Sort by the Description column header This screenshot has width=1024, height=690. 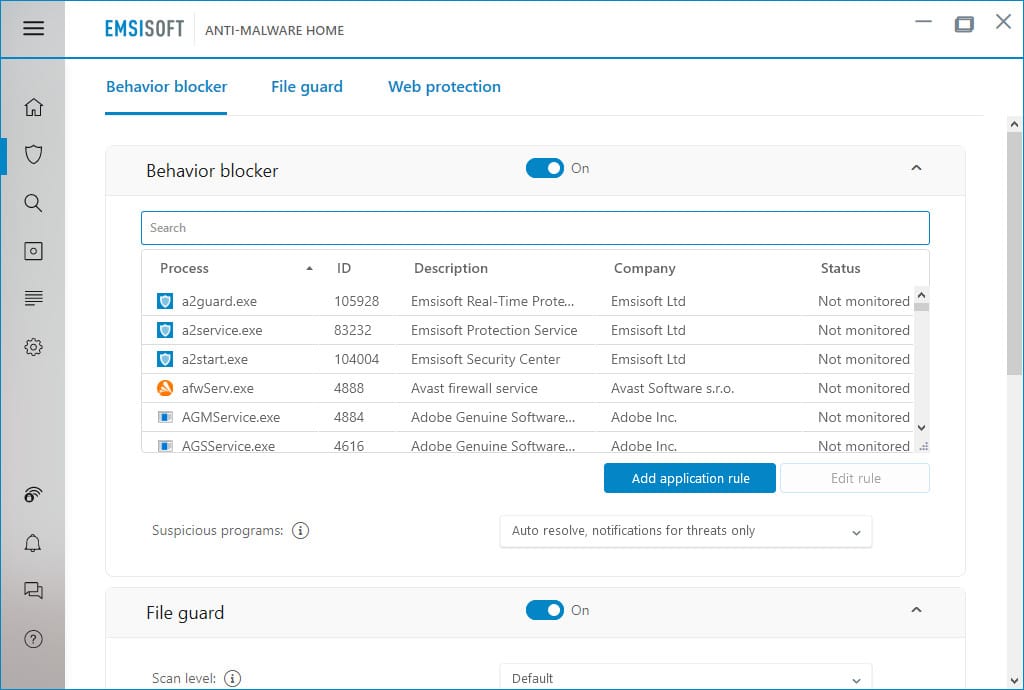point(451,268)
